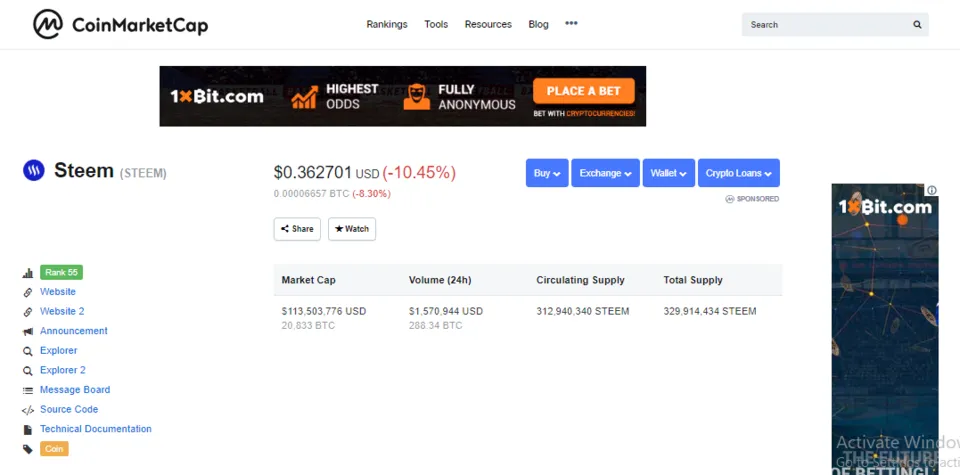
Task: Click the Rank 55 badge
Action: (x=61, y=272)
